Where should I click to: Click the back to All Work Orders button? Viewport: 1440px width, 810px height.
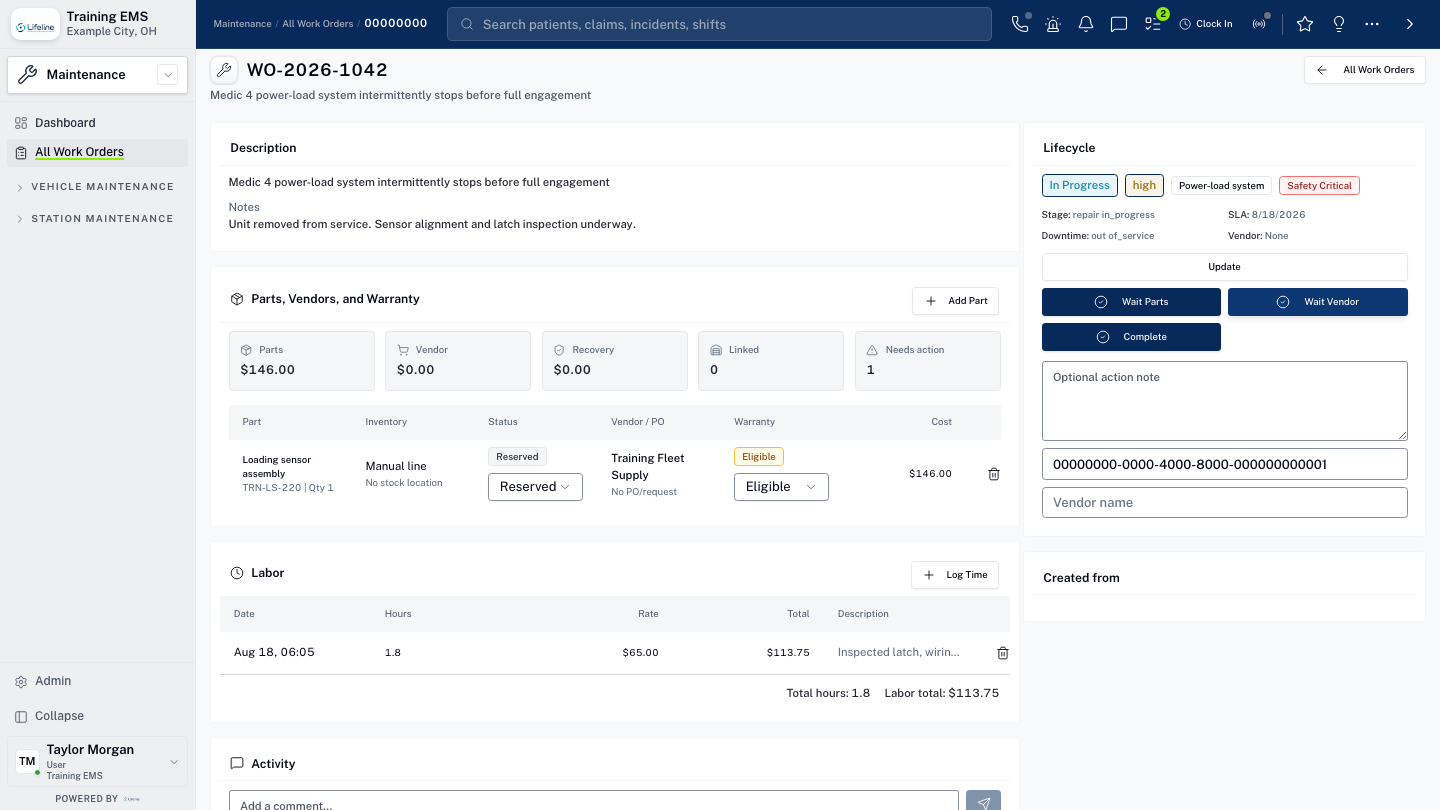[x=1365, y=70]
